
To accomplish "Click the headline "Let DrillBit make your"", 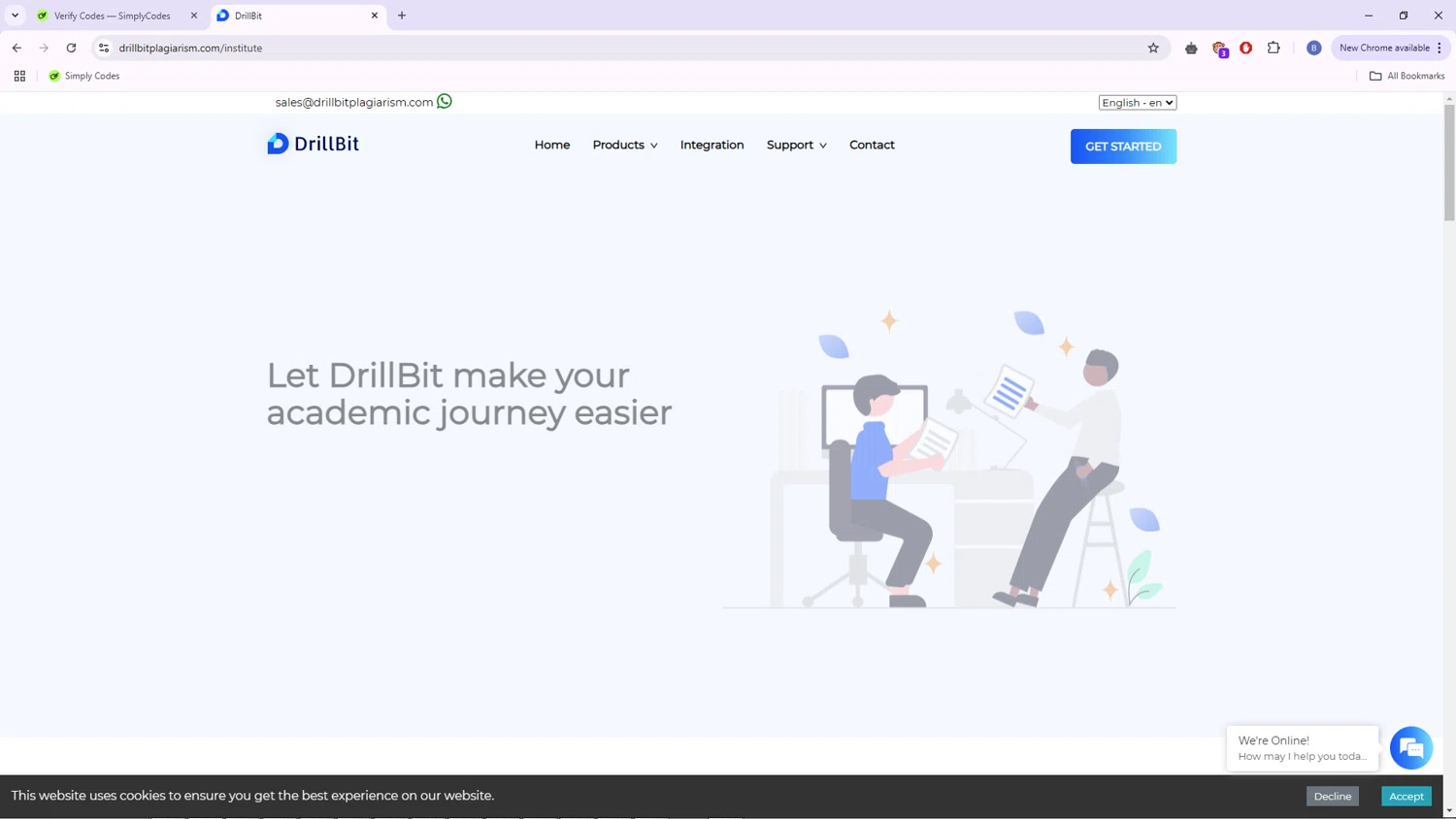I will [x=448, y=375].
